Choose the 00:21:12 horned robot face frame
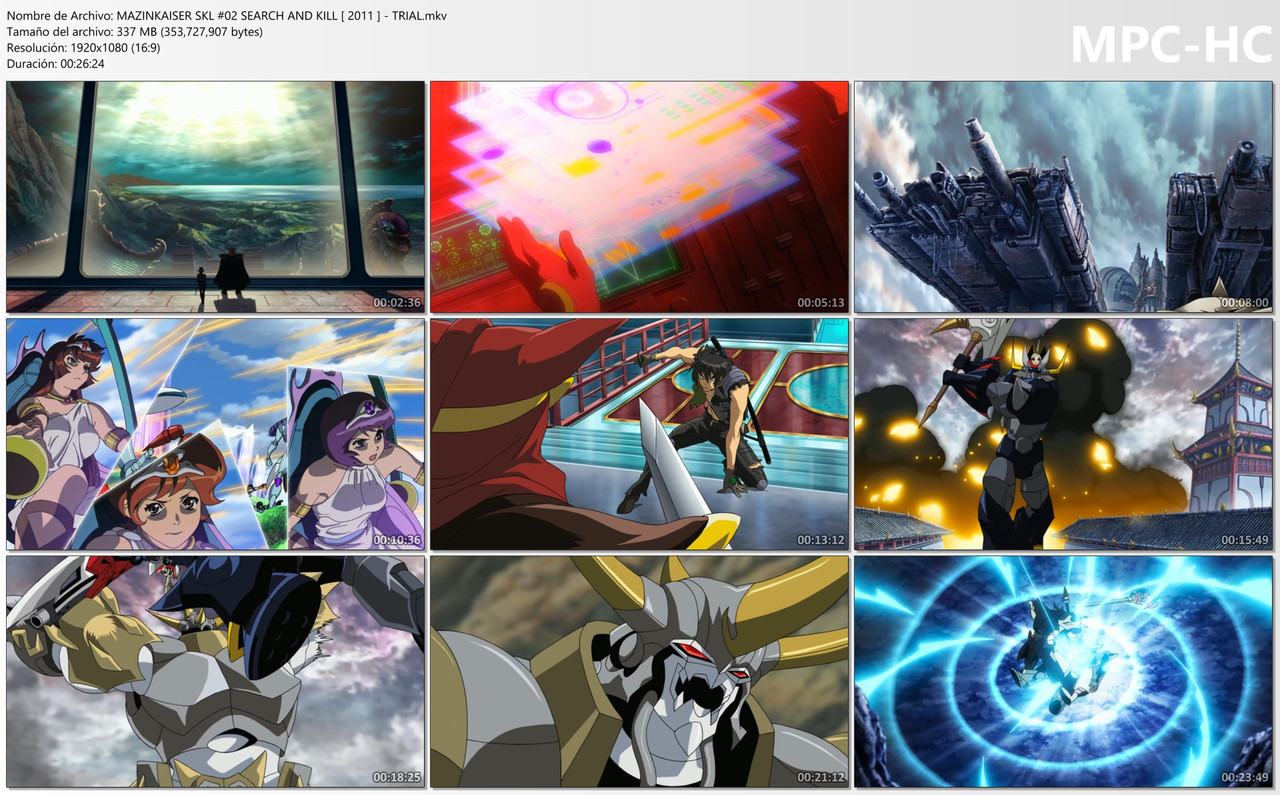The image size is (1280, 795). [x=639, y=672]
